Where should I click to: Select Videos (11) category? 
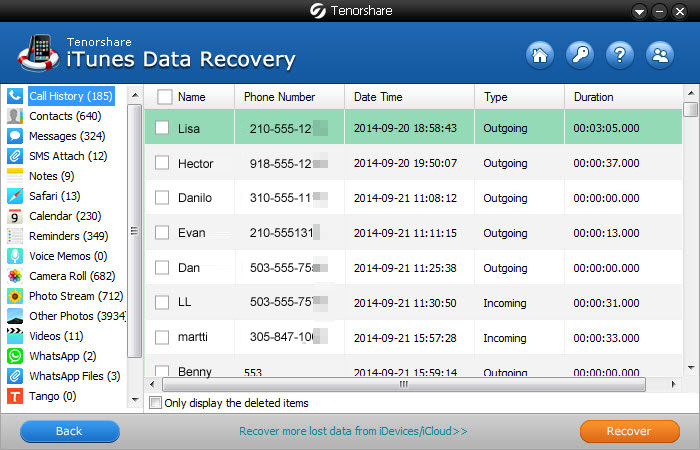(56, 336)
